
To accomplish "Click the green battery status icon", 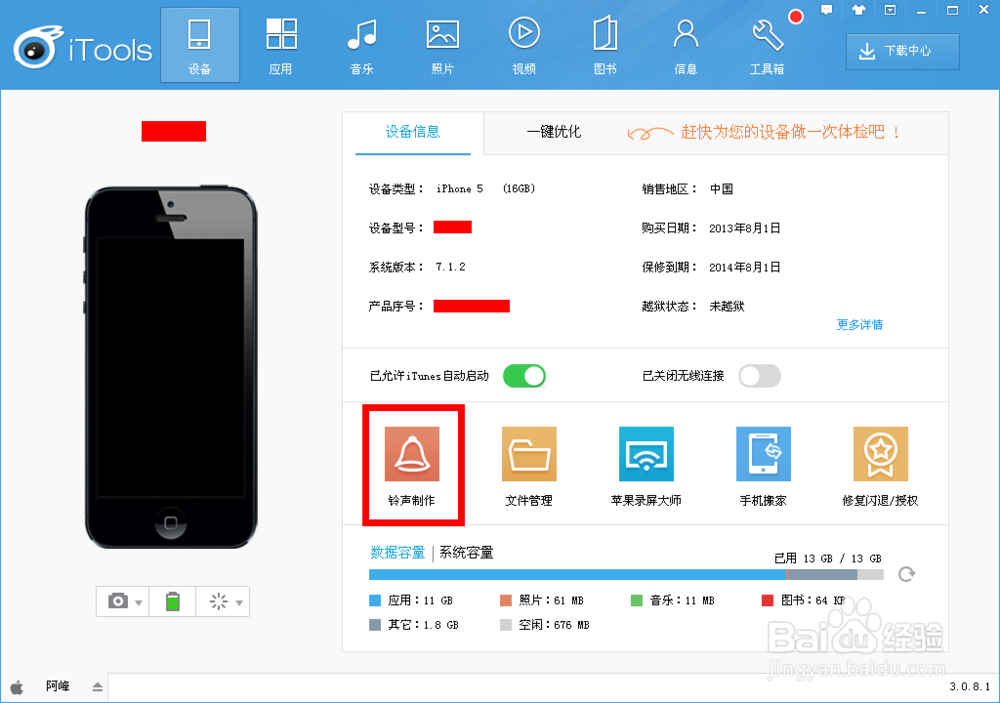I will click(173, 601).
